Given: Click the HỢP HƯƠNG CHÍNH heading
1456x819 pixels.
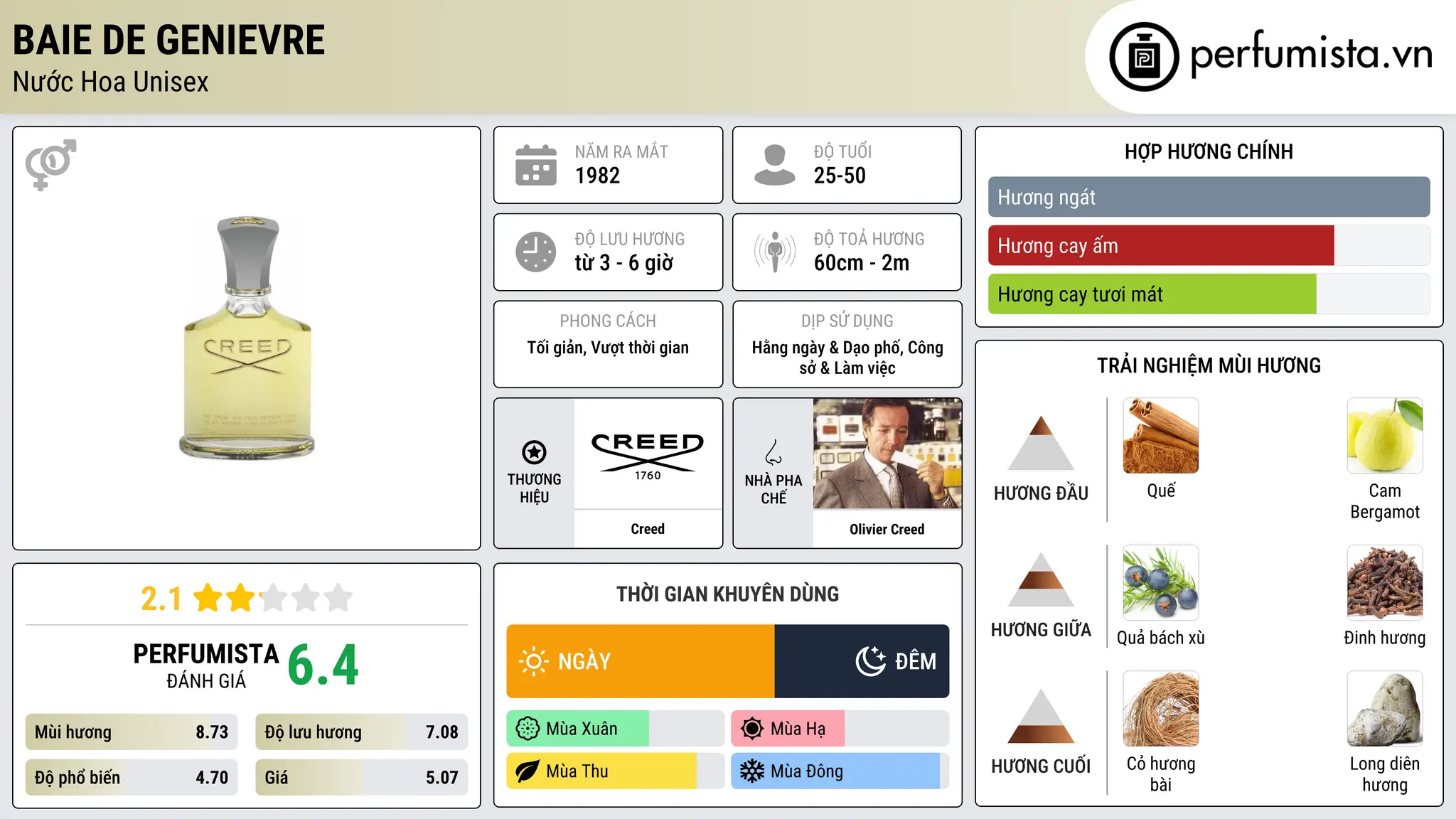Looking at the screenshot, I should tap(1209, 151).
